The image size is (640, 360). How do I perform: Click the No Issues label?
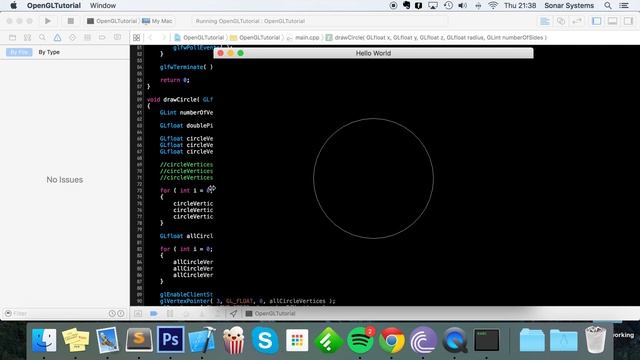64,180
